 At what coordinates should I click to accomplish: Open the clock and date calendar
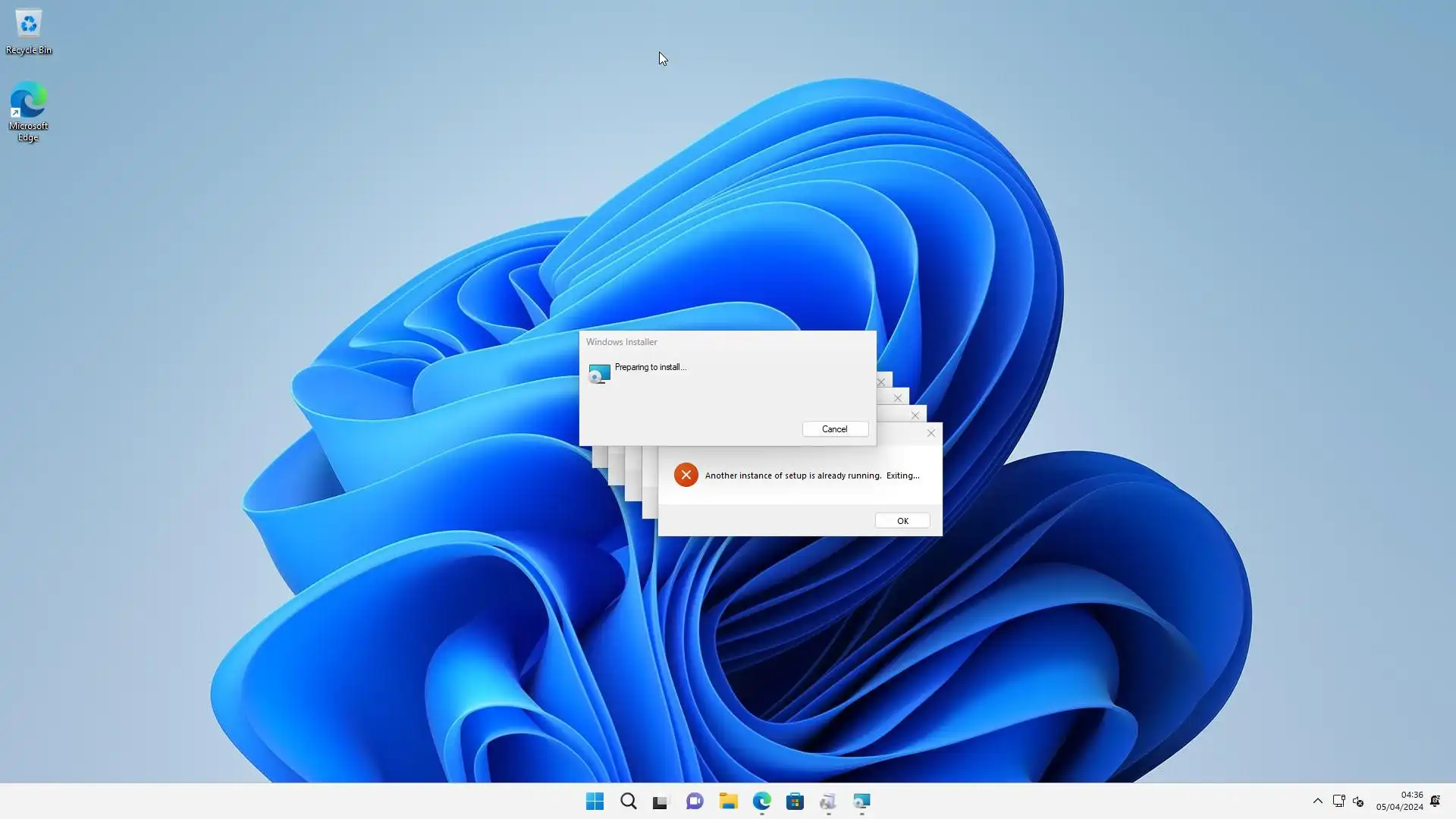click(1400, 802)
